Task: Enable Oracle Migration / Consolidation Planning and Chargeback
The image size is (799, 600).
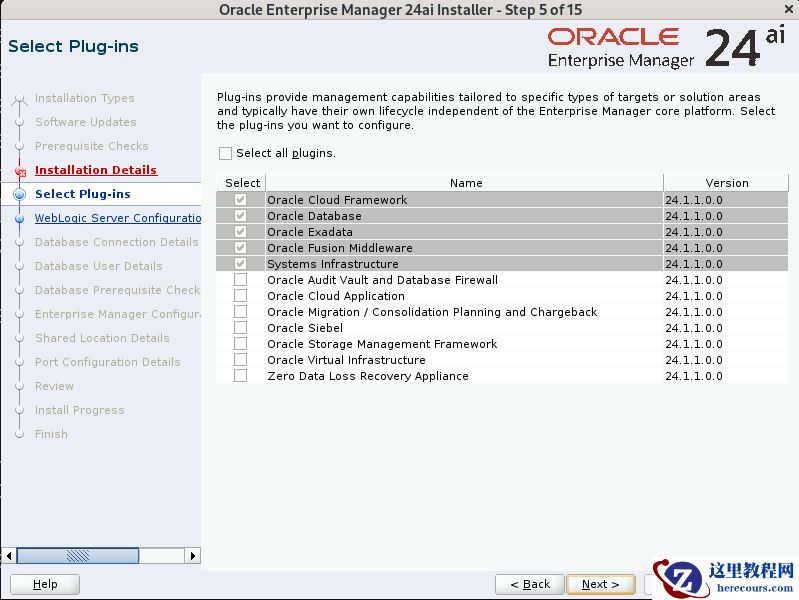Action: 241,311
